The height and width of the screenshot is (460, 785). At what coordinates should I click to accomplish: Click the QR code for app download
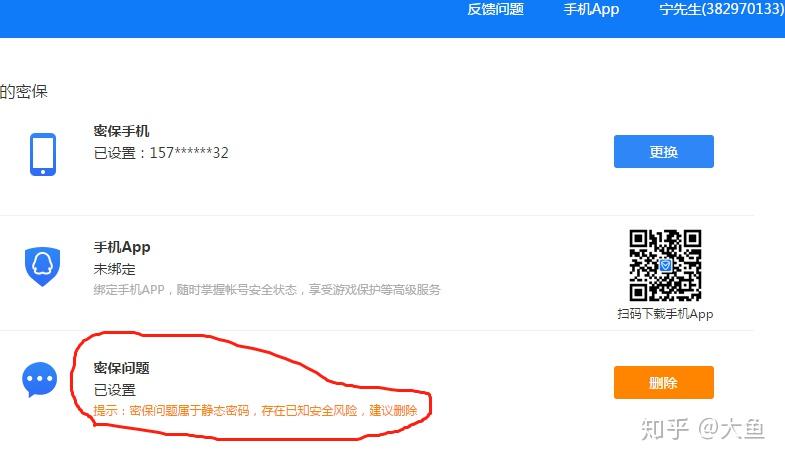tap(665, 265)
